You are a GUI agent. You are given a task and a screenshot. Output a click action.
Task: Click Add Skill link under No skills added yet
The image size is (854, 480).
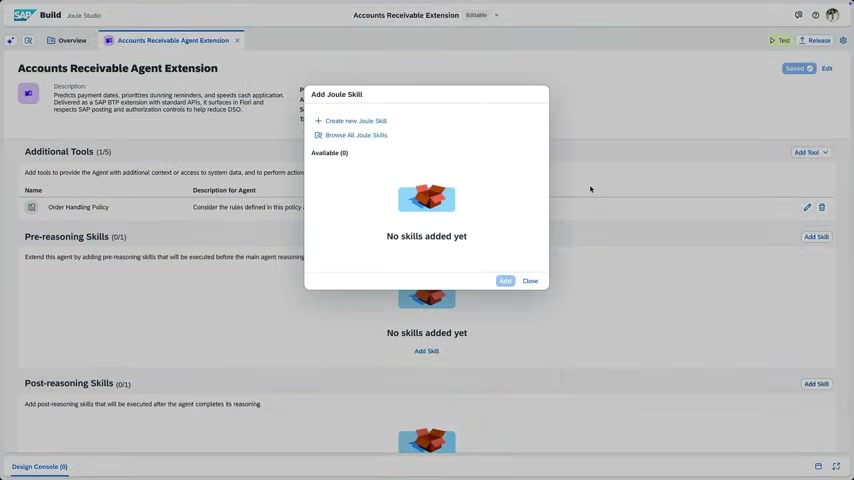pyautogui.click(x=426, y=351)
